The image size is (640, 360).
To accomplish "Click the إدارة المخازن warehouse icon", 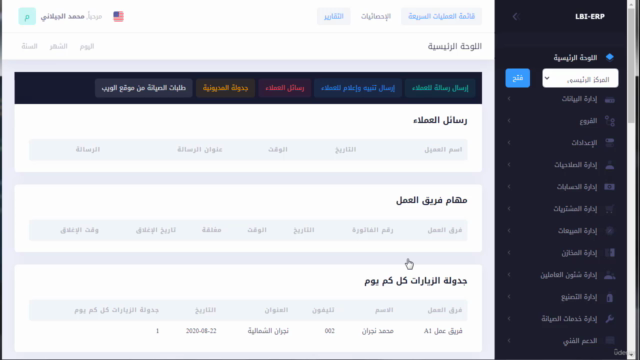I will 609,253.
